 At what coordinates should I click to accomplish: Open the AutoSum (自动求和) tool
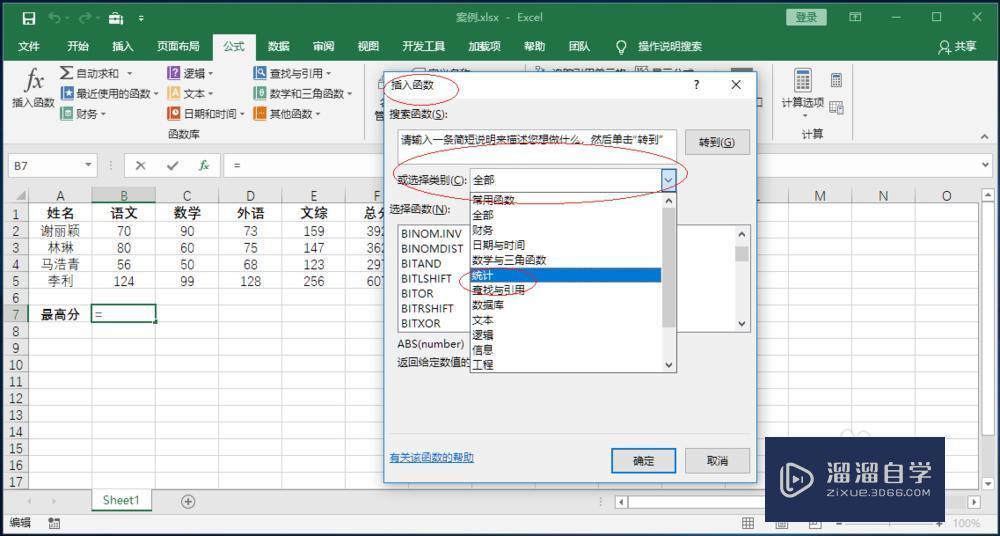pos(96,73)
